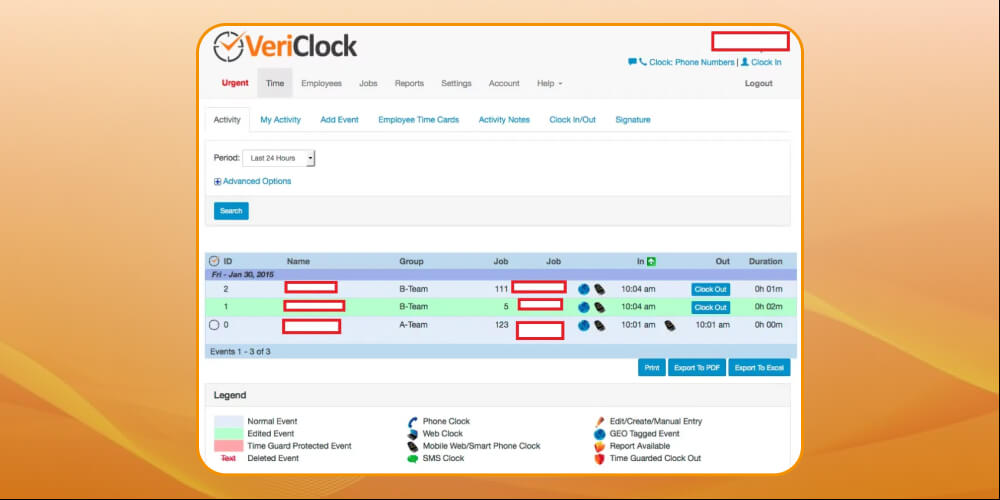Open the Account menu
Viewport: 1000px width, 500px height.
coord(504,84)
